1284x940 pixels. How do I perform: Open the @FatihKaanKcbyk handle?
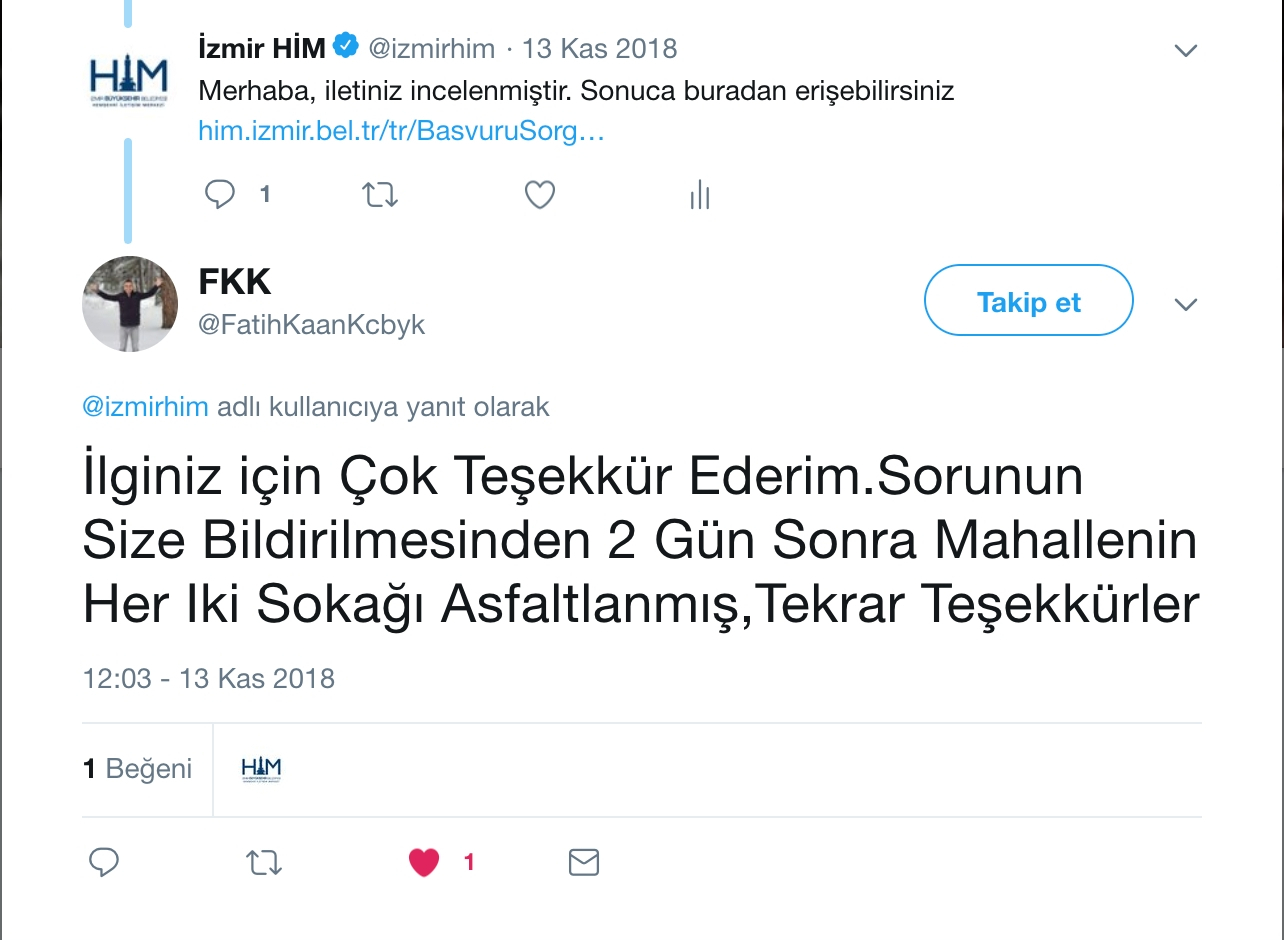tap(312, 325)
